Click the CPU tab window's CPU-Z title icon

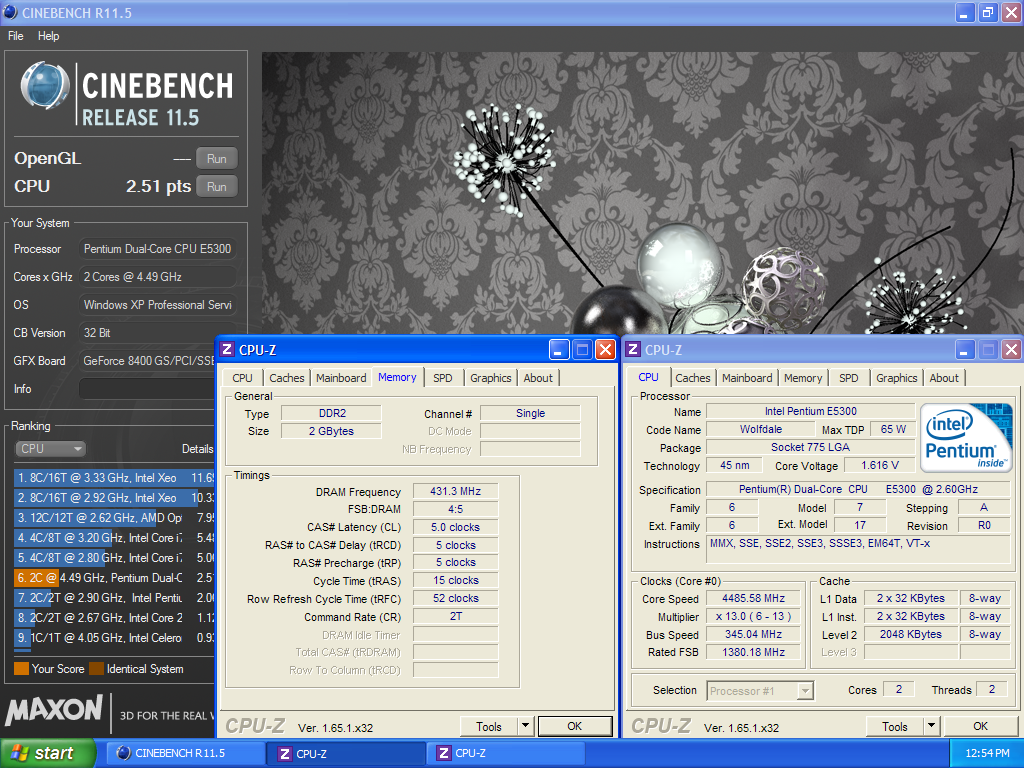[x=633, y=349]
